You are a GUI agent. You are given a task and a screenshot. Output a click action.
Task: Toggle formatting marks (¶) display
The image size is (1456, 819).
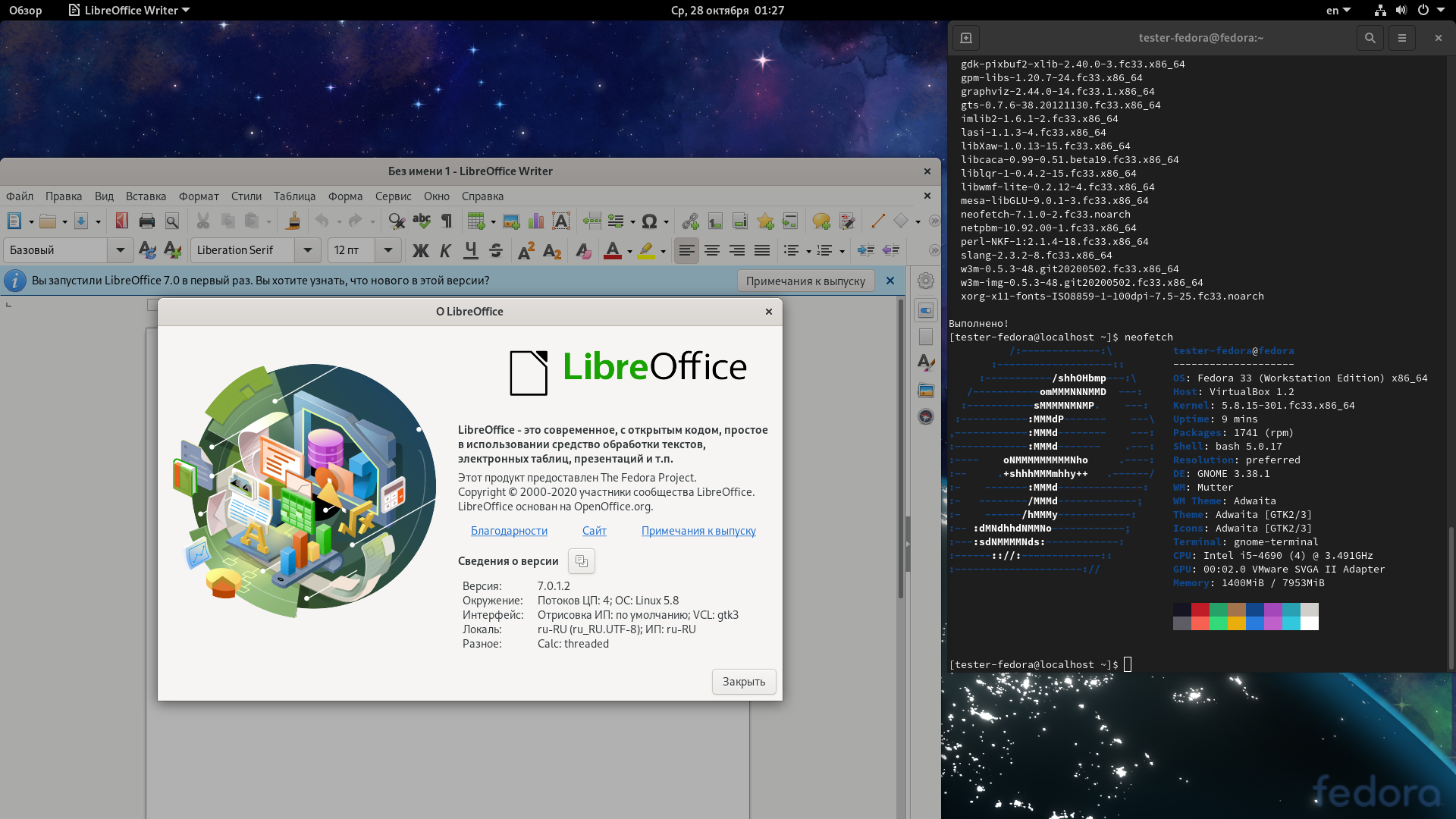point(447,221)
